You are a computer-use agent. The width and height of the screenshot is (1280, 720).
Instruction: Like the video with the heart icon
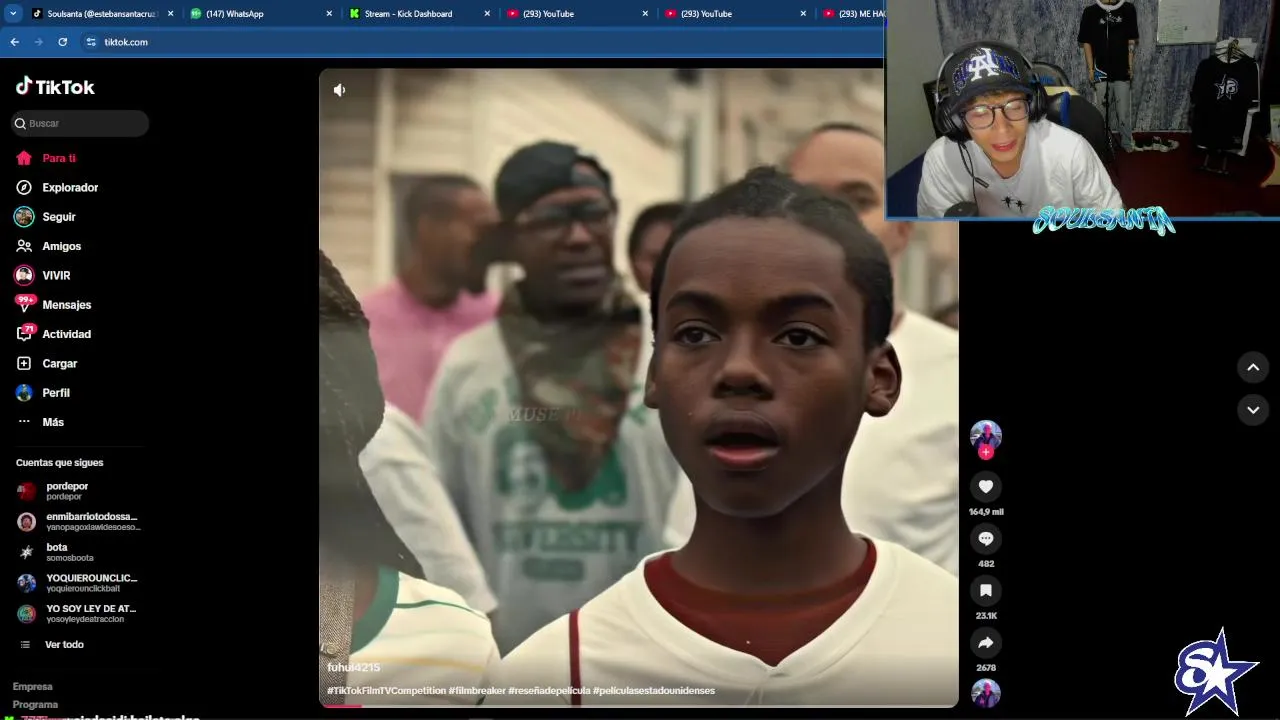point(986,486)
